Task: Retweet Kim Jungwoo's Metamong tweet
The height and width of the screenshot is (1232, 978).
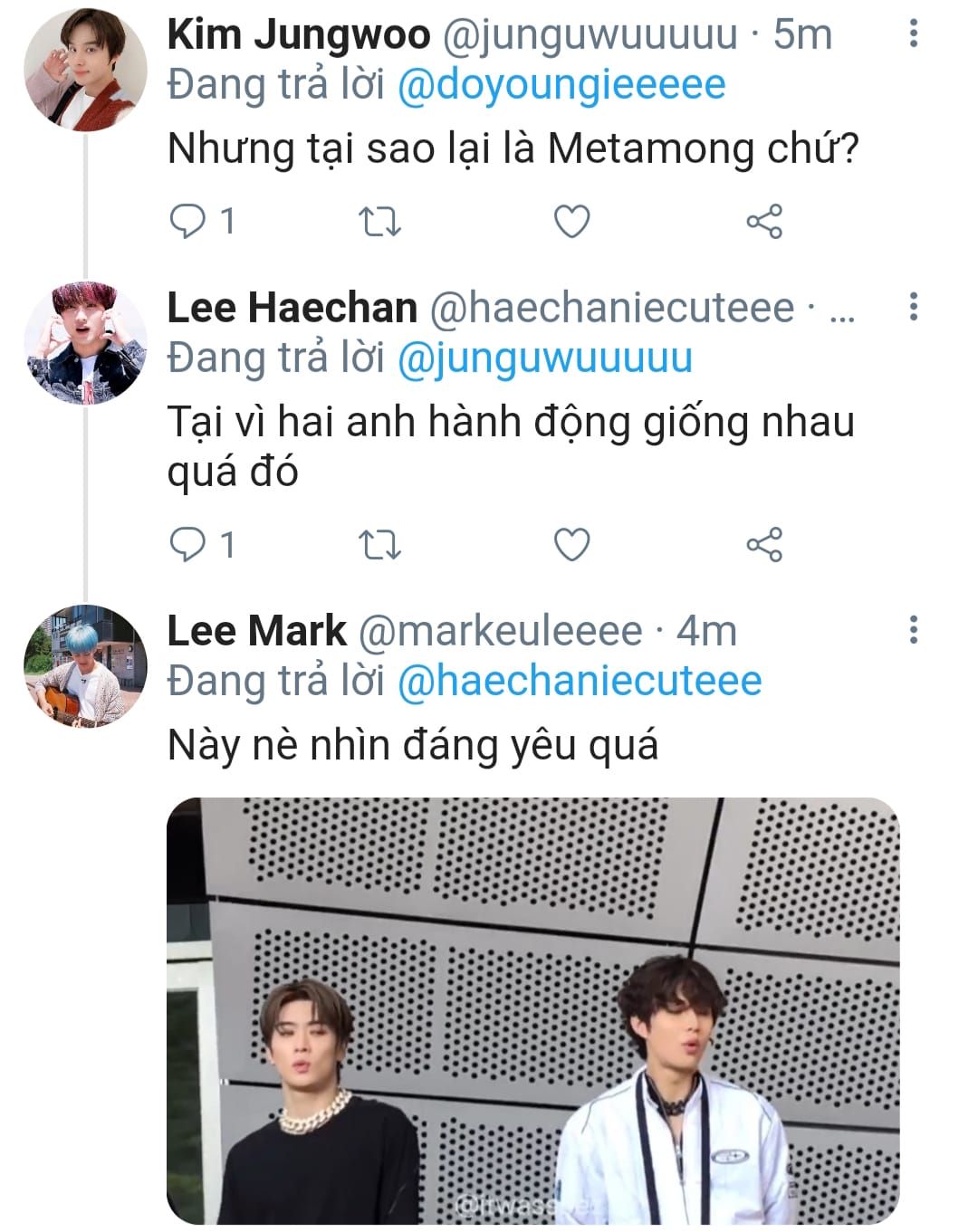Action: coord(379,221)
